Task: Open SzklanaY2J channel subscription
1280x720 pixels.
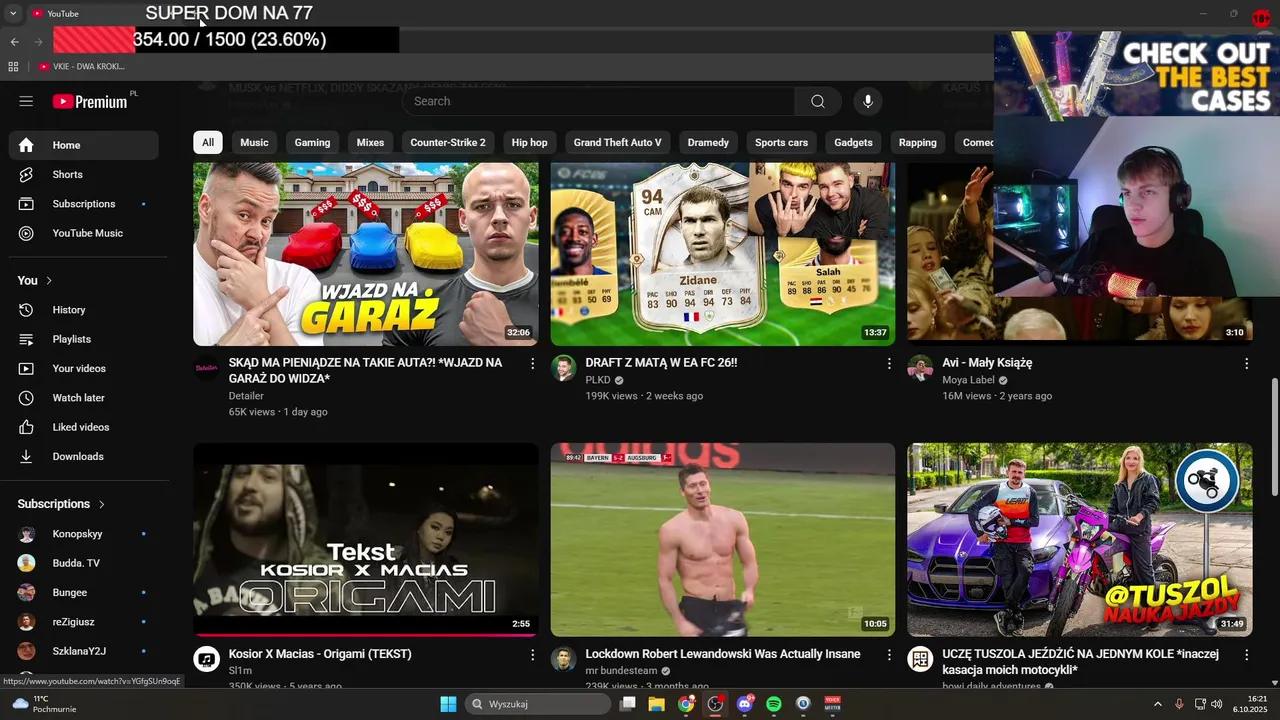Action: tap(84, 651)
